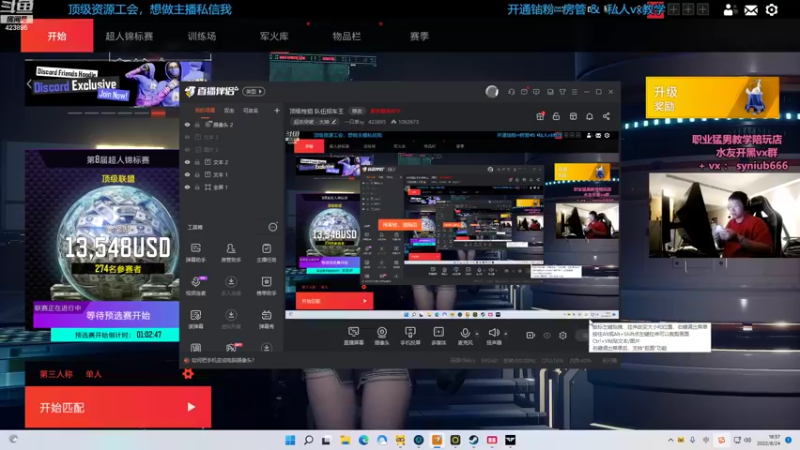800x450 pixels.
Task: Click the unlock icon beside room info
Action: click(556, 116)
